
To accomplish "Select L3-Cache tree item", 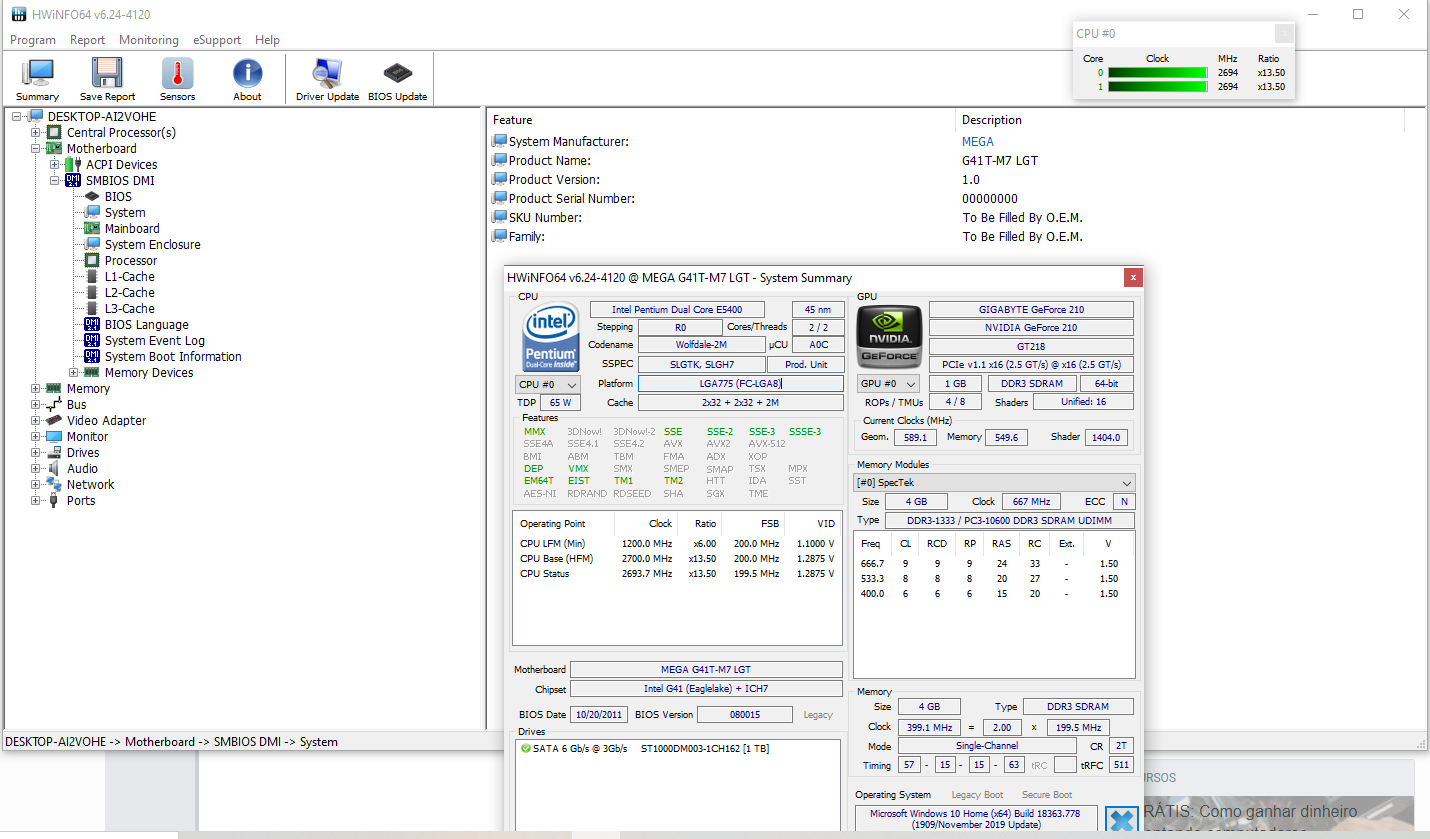I will click(130, 308).
